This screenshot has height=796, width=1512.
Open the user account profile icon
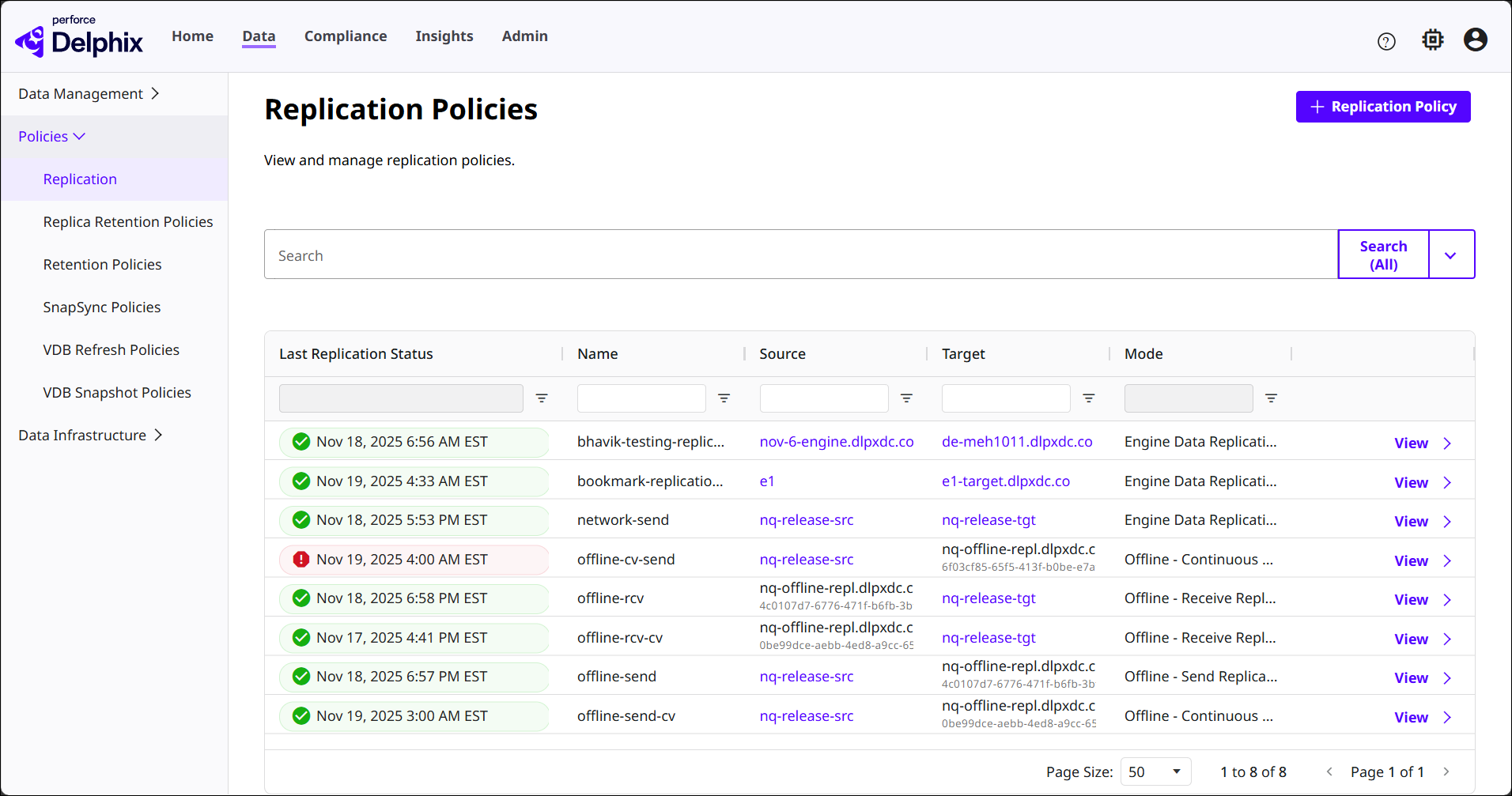[1475, 40]
